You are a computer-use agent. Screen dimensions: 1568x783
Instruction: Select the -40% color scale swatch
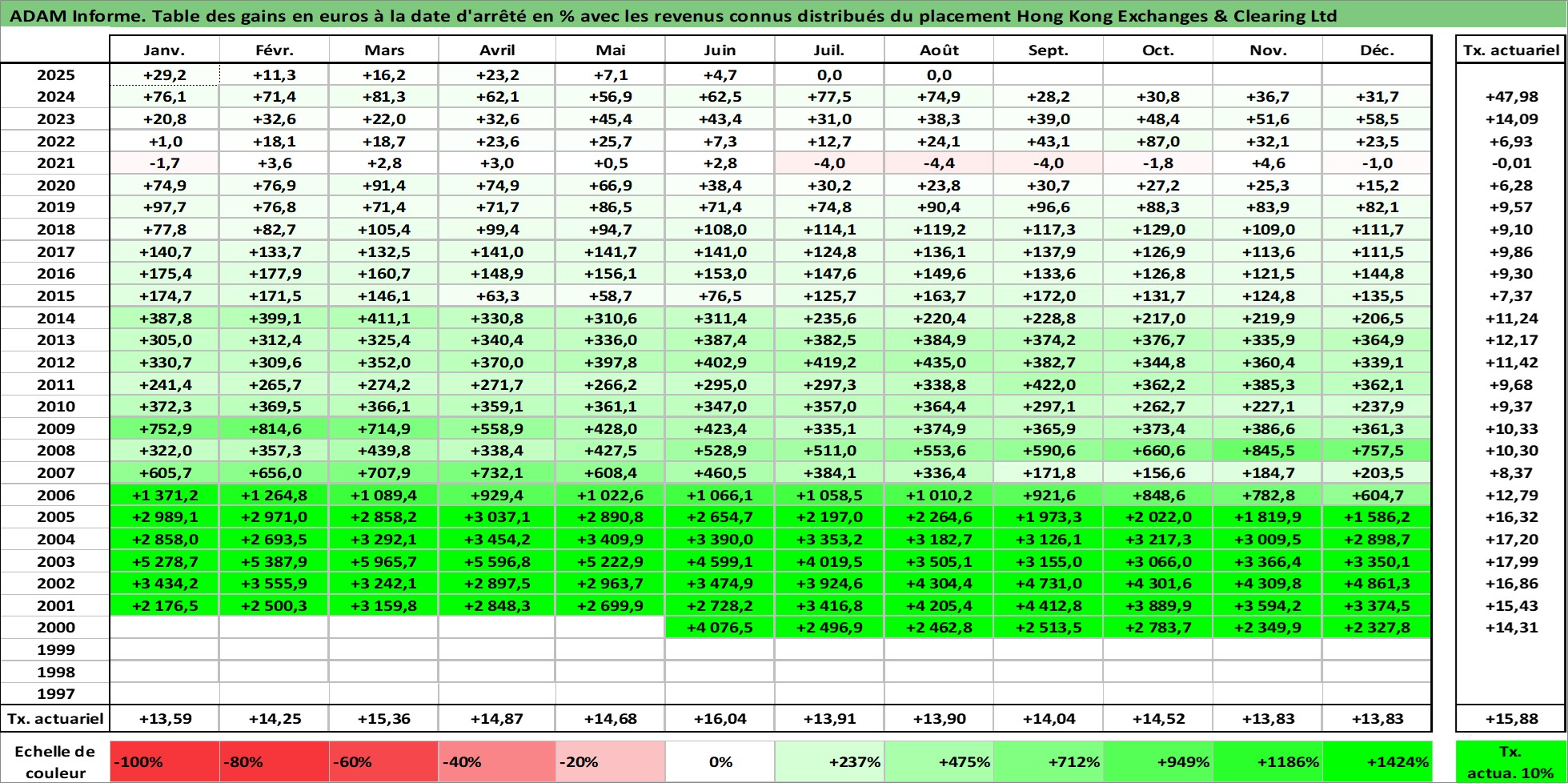pos(497,761)
